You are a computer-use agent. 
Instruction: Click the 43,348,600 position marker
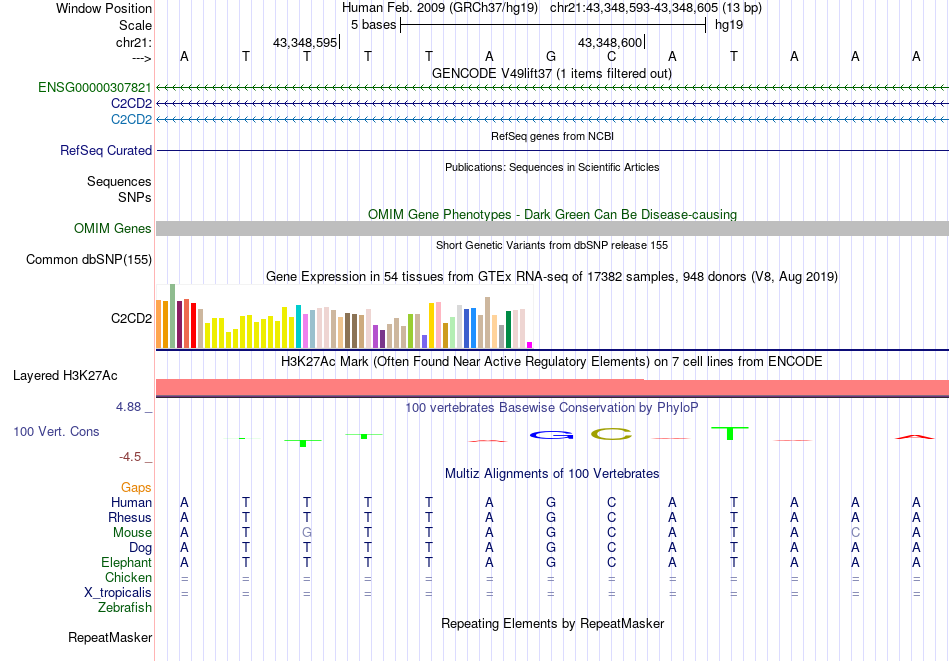(x=610, y=42)
